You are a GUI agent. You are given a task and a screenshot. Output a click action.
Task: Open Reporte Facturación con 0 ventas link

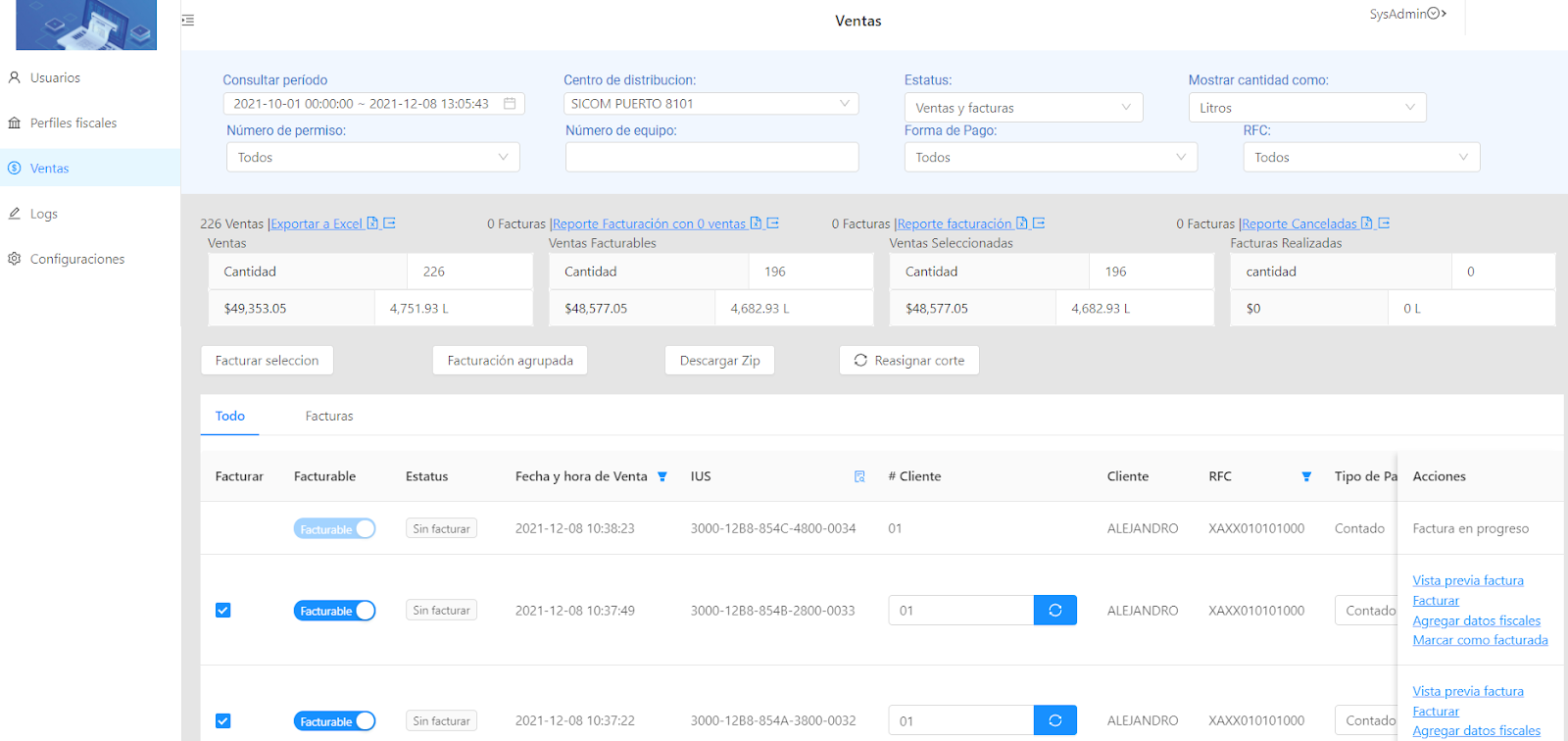[x=665, y=223]
